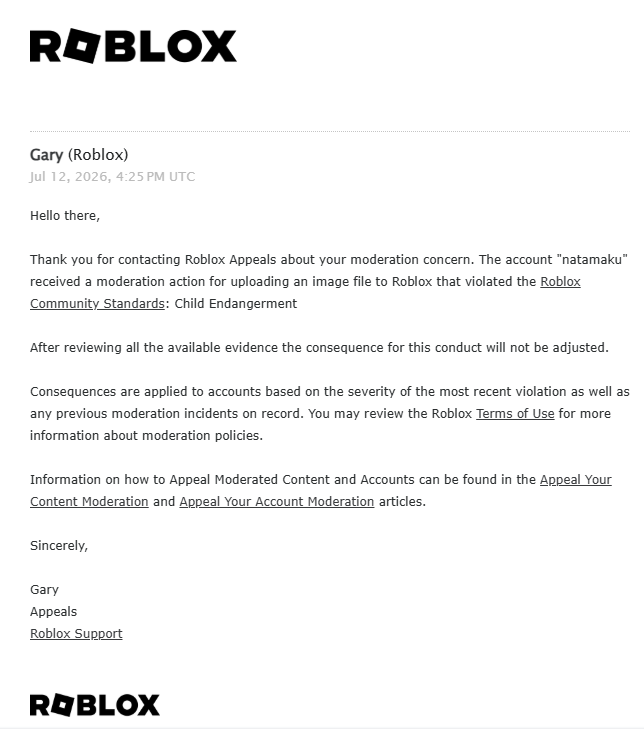Click the Hello there greeting line

click(x=65, y=215)
